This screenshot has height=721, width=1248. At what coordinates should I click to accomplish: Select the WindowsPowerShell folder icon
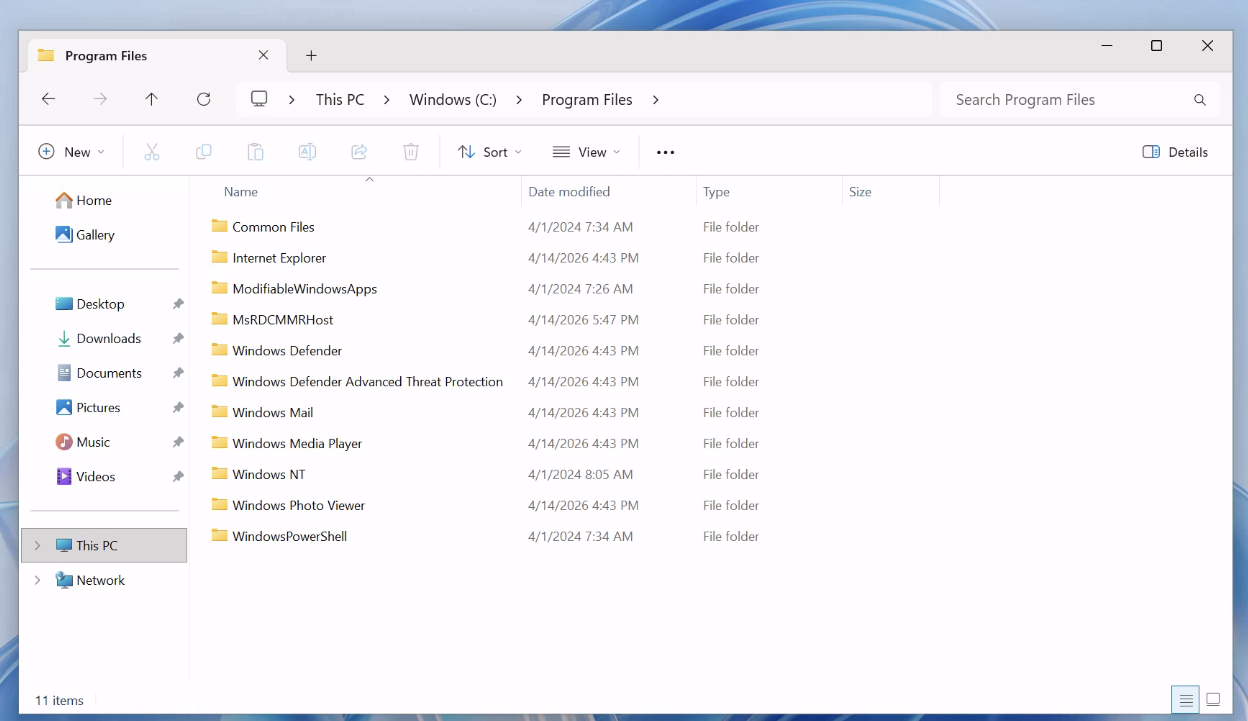click(x=220, y=536)
